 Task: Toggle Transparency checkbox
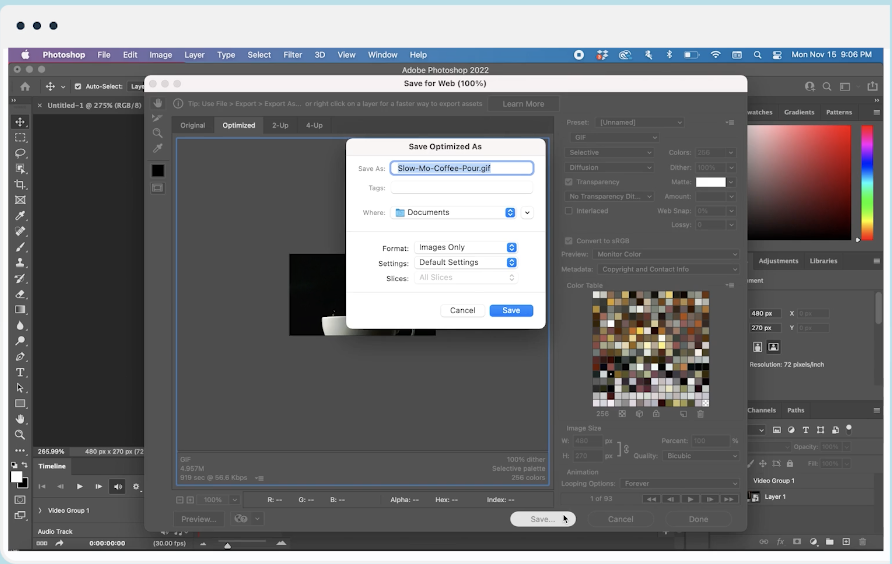pyautogui.click(x=568, y=182)
